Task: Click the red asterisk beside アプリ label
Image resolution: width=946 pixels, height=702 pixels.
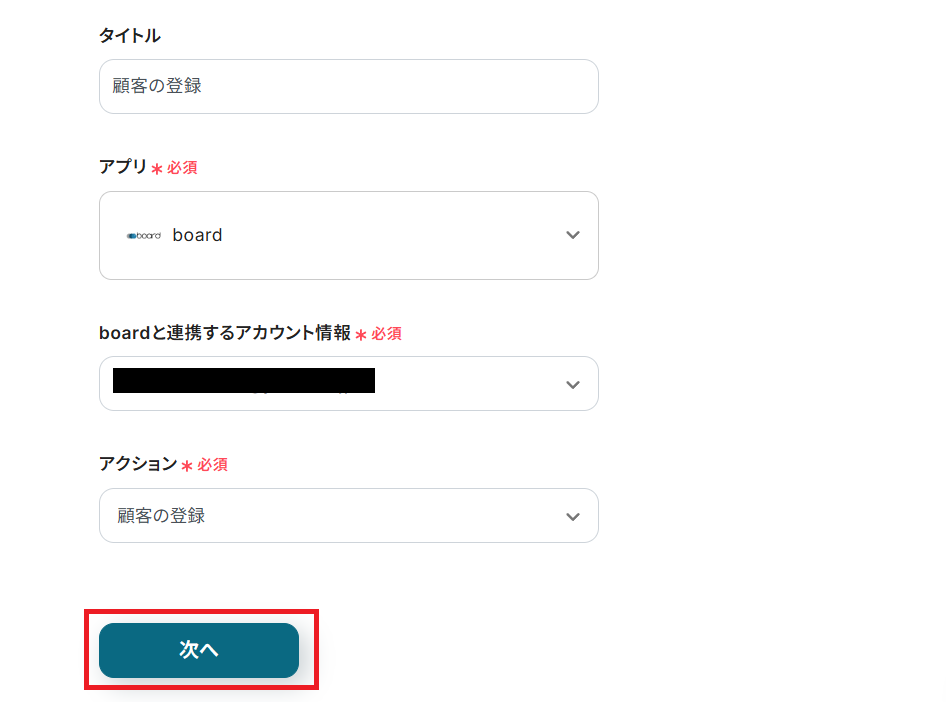Action: pos(157,169)
